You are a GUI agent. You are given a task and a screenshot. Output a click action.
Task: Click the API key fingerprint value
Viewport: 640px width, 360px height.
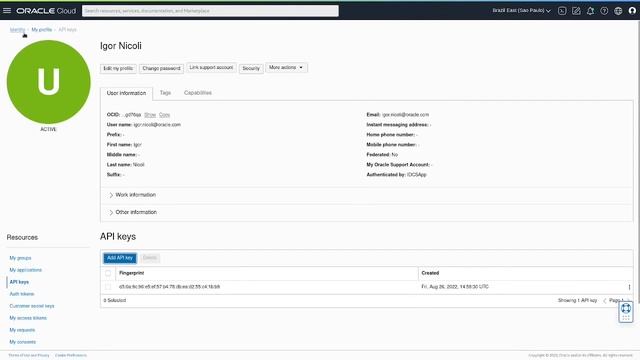(x=169, y=287)
